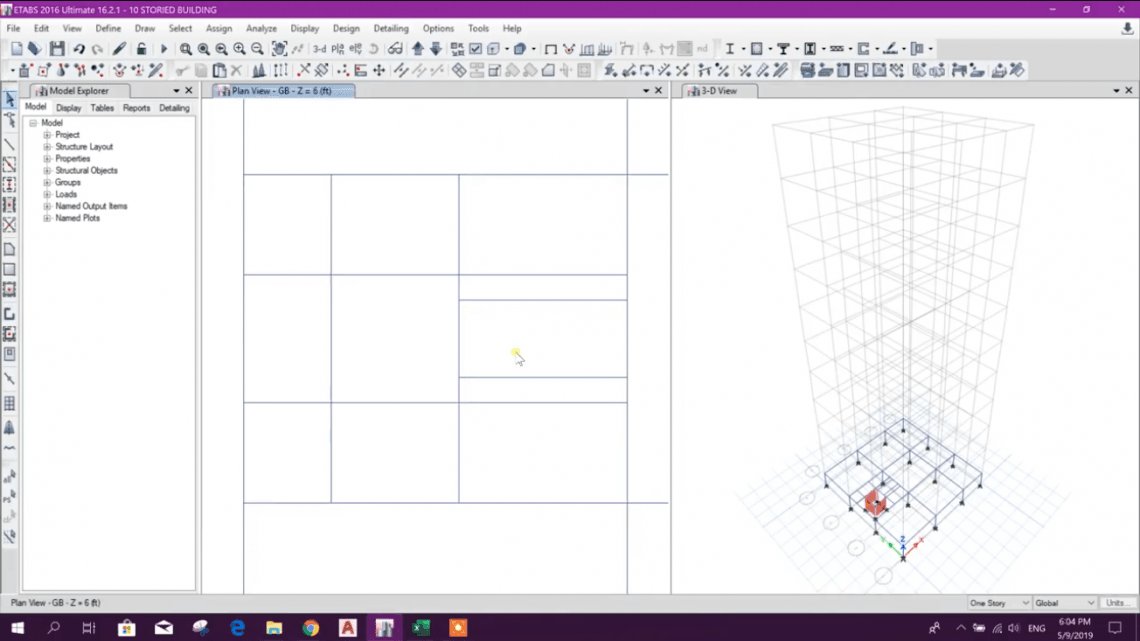The width and height of the screenshot is (1140, 641).
Task: Collapse the root Model tree node
Action: click(x=33, y=123)
